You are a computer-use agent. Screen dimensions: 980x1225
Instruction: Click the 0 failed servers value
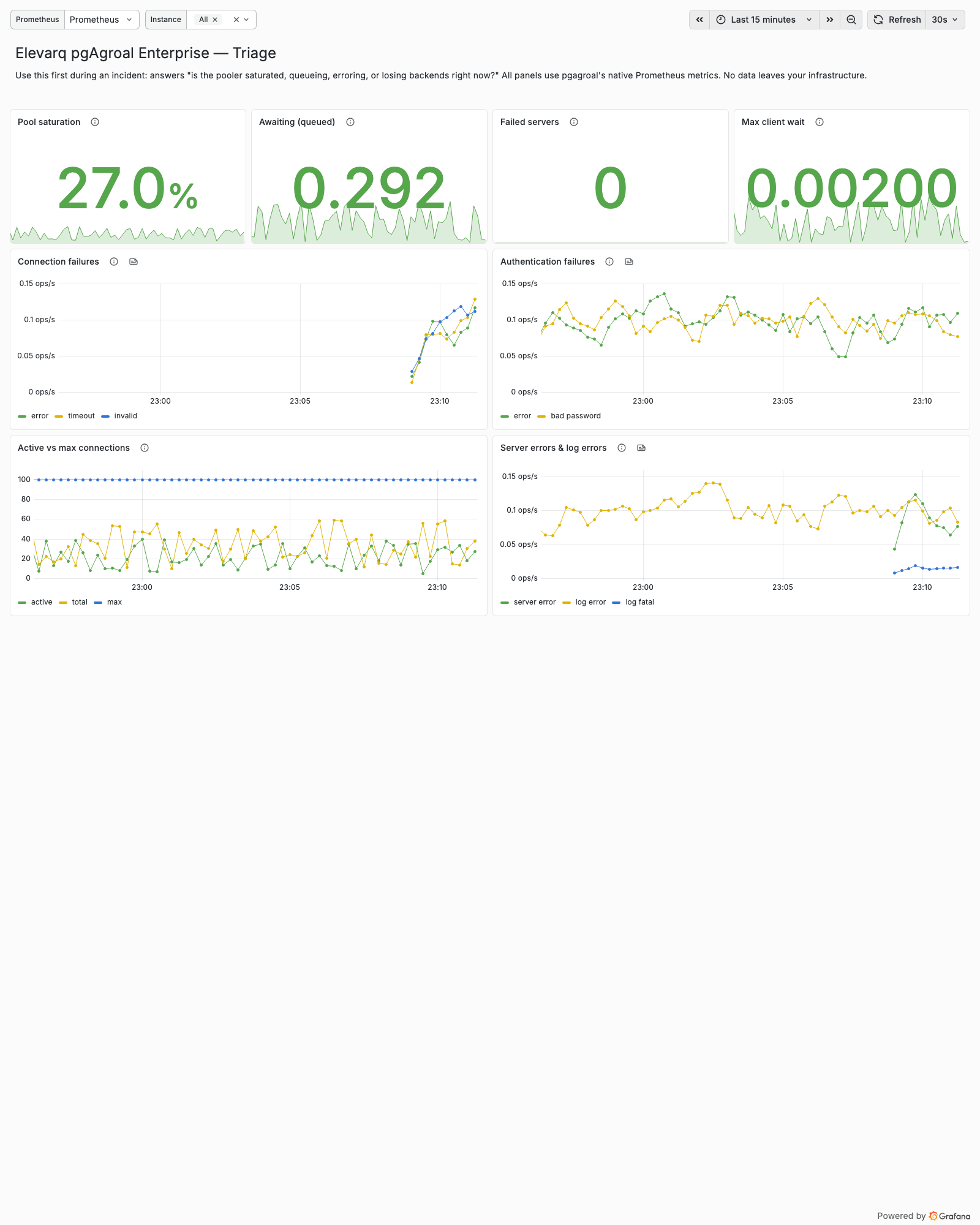(611, 189)
